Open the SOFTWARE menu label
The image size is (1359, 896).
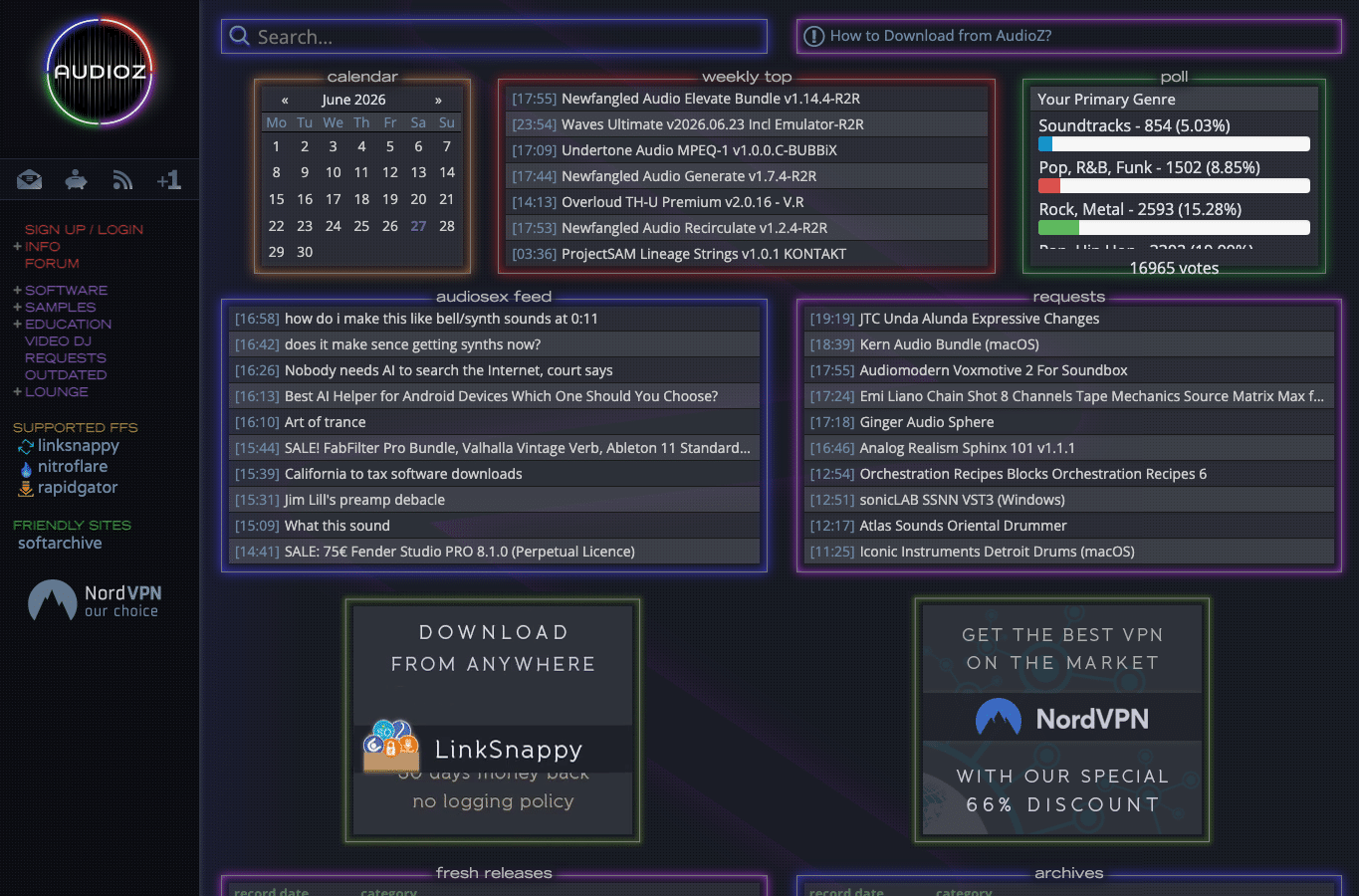click(66, 290)
